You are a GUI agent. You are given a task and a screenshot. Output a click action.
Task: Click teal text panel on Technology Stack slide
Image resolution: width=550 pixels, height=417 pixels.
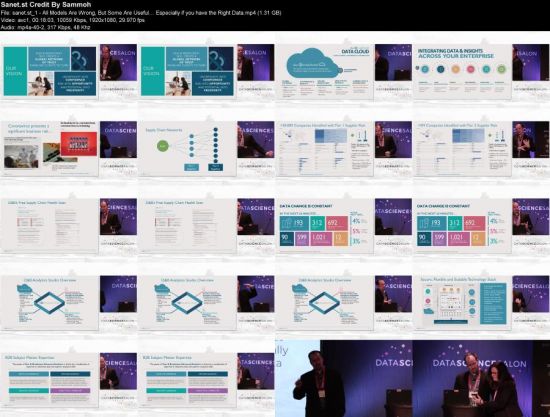pyautogui.click(x=493, y=303)
